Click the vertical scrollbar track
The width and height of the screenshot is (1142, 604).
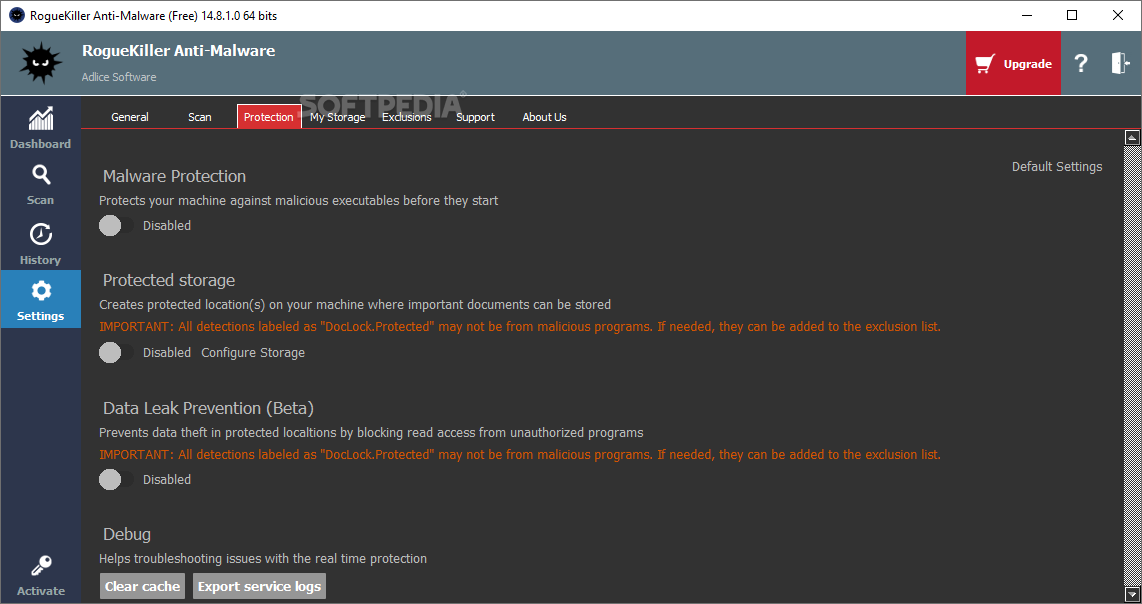pos(1132,366)
